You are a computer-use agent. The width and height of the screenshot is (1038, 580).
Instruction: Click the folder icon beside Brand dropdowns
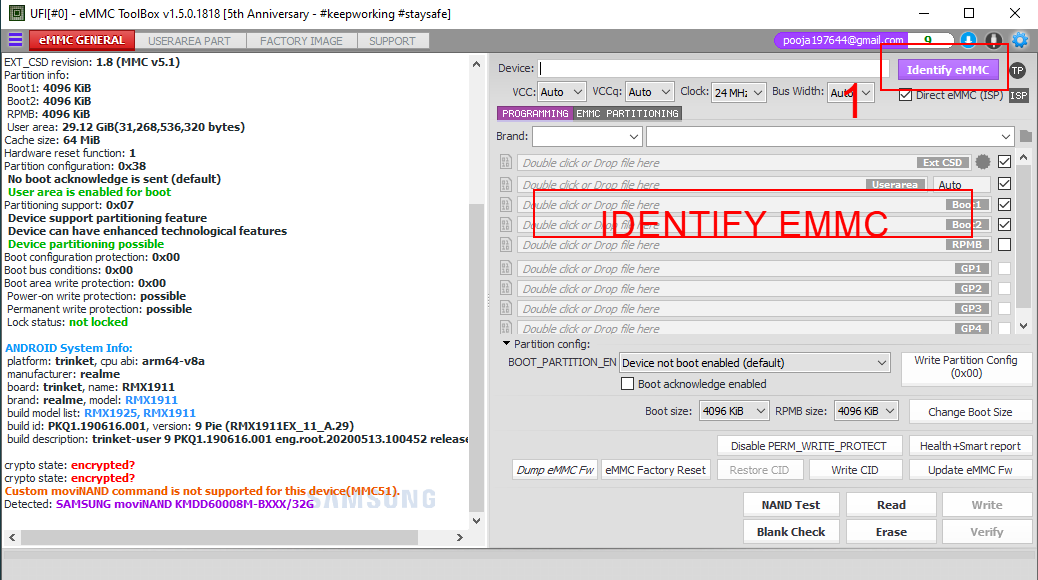point(1024,136)
